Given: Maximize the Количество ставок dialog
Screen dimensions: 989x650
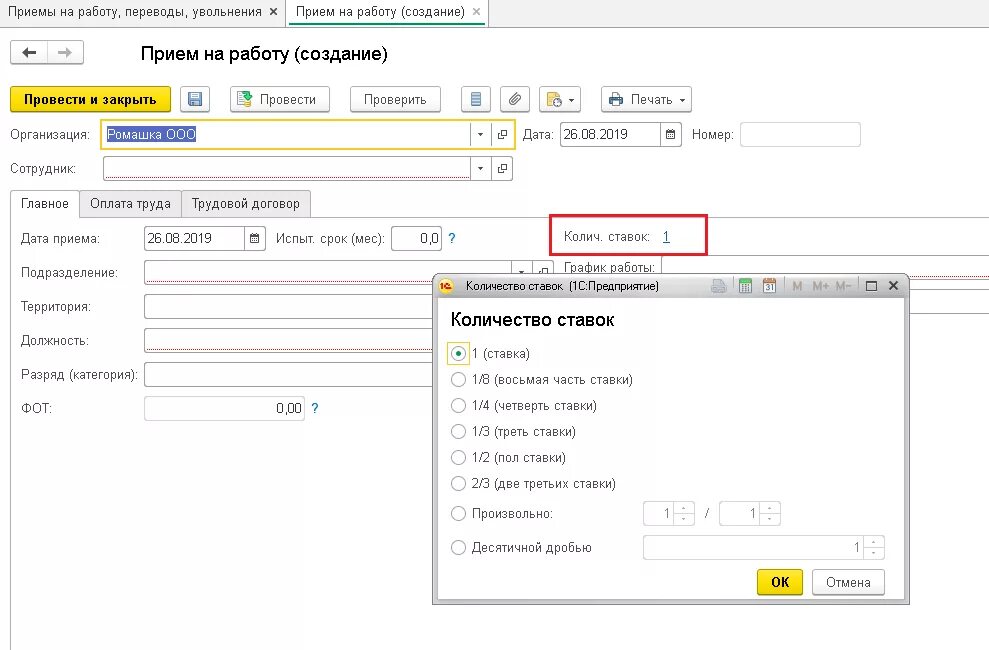Looking at the screenshot, I should pyautogui.click(x=872, y=286).
